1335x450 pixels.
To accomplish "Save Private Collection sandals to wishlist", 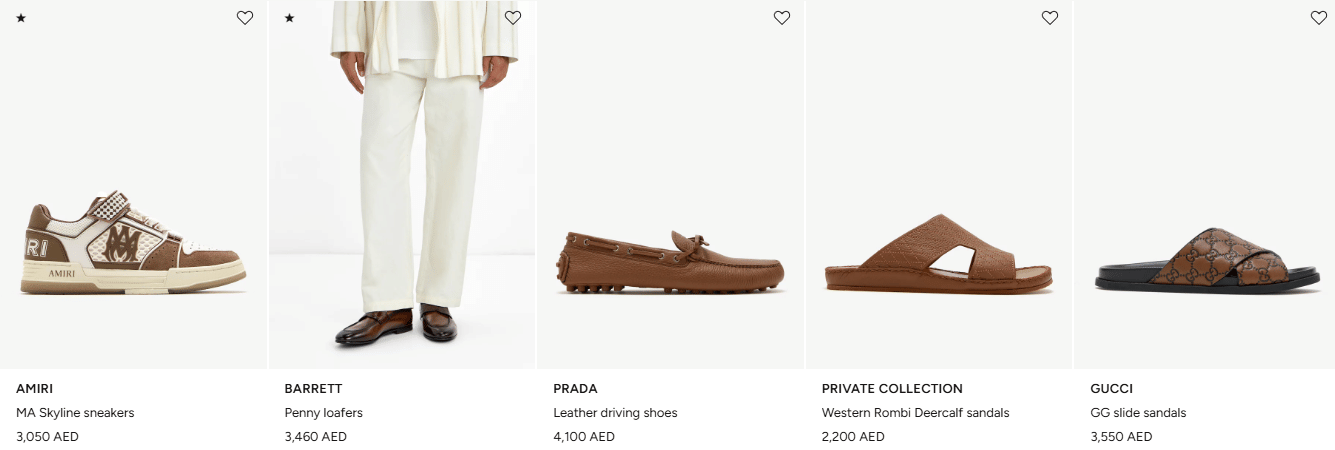I will click(1050, 18).
